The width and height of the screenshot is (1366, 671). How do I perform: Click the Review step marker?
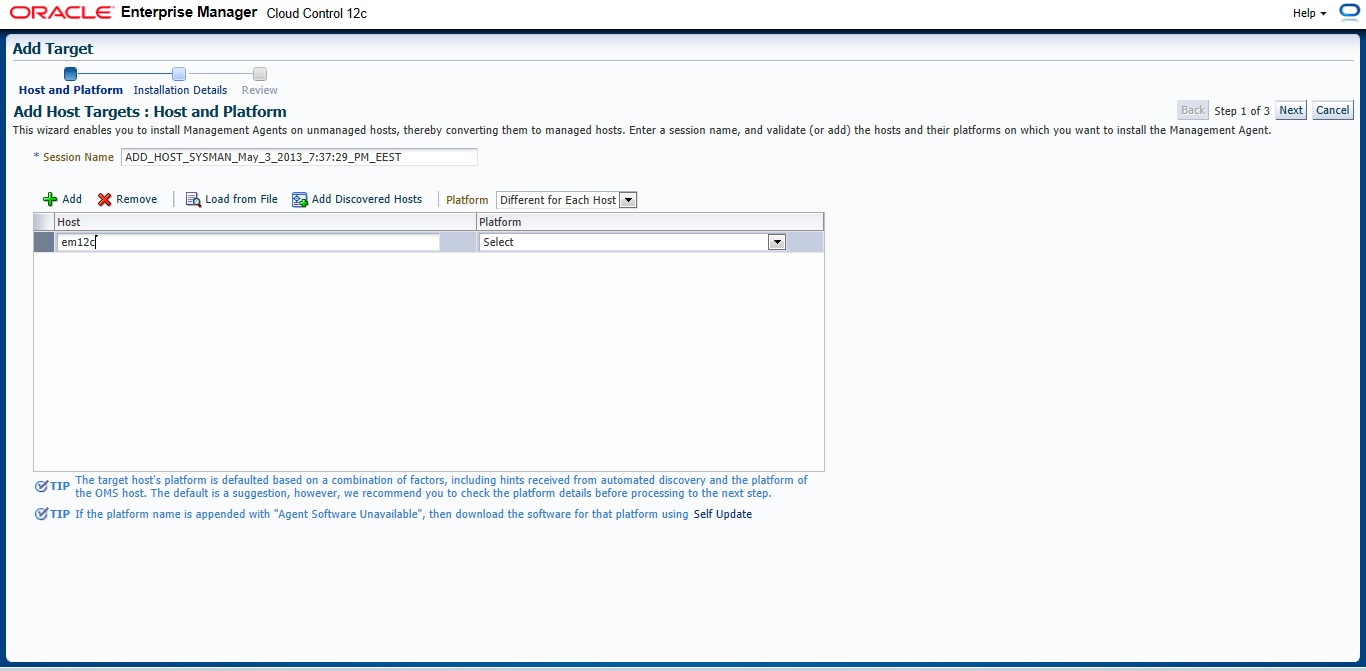pos(260,74)
